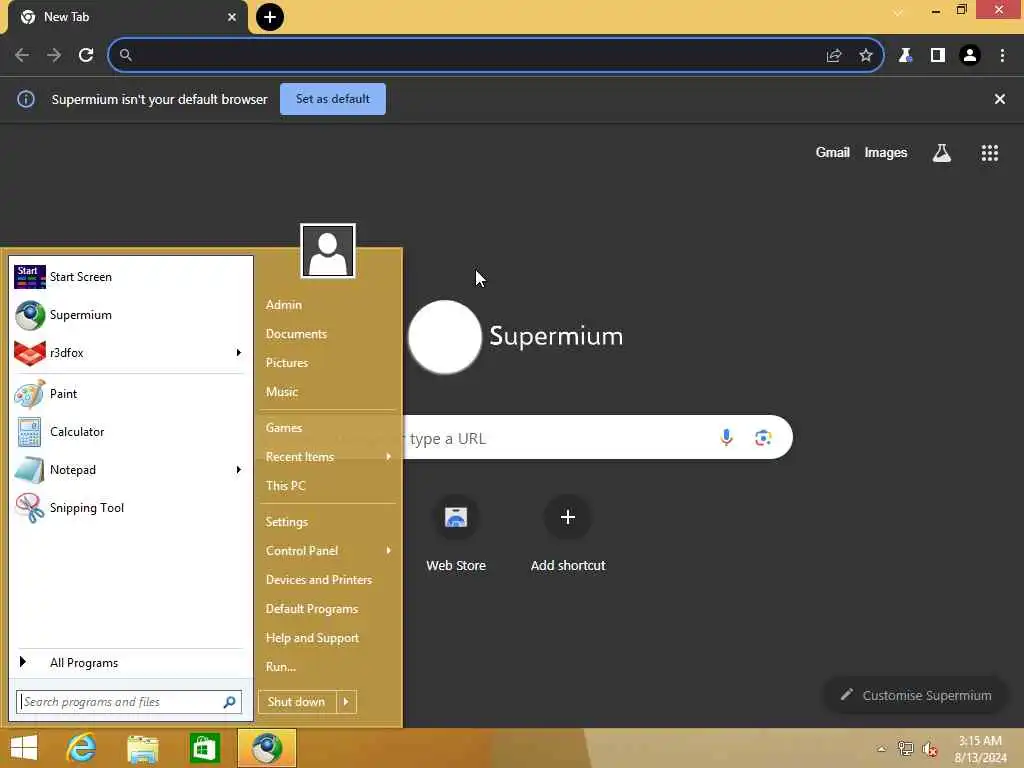Click the Shut down button
Image resolution: width=1024 pixels, height=768 pixels.
point(297,702)
